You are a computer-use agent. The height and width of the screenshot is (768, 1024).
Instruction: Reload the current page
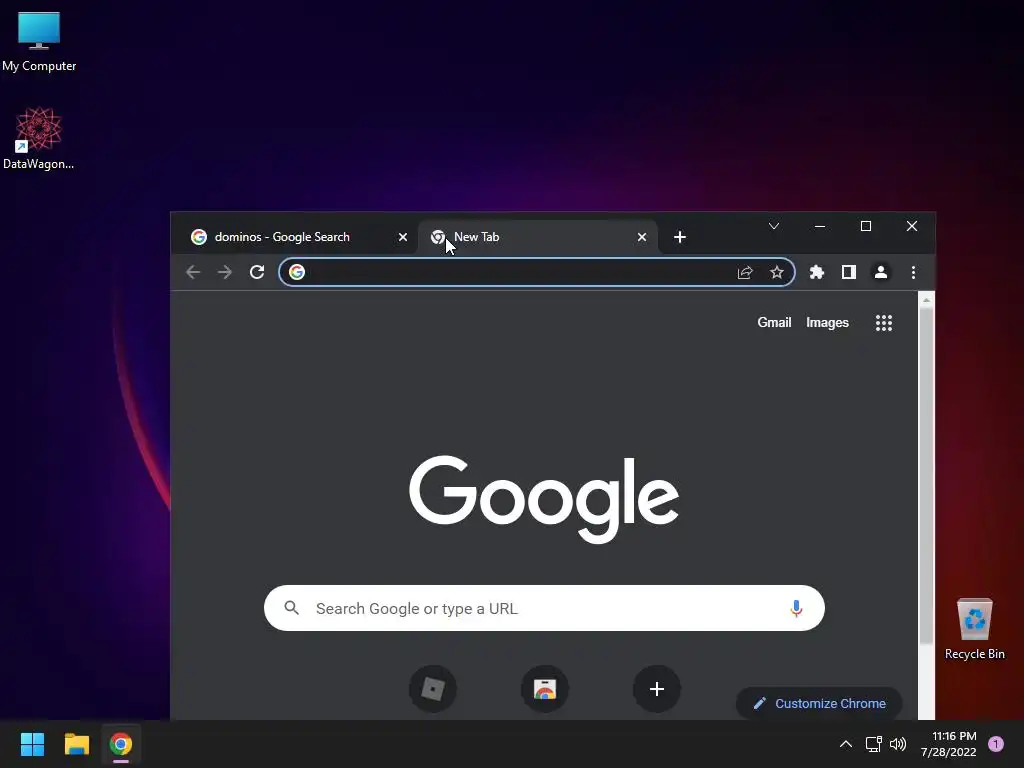pyautogui.click(x=257, y=272)
